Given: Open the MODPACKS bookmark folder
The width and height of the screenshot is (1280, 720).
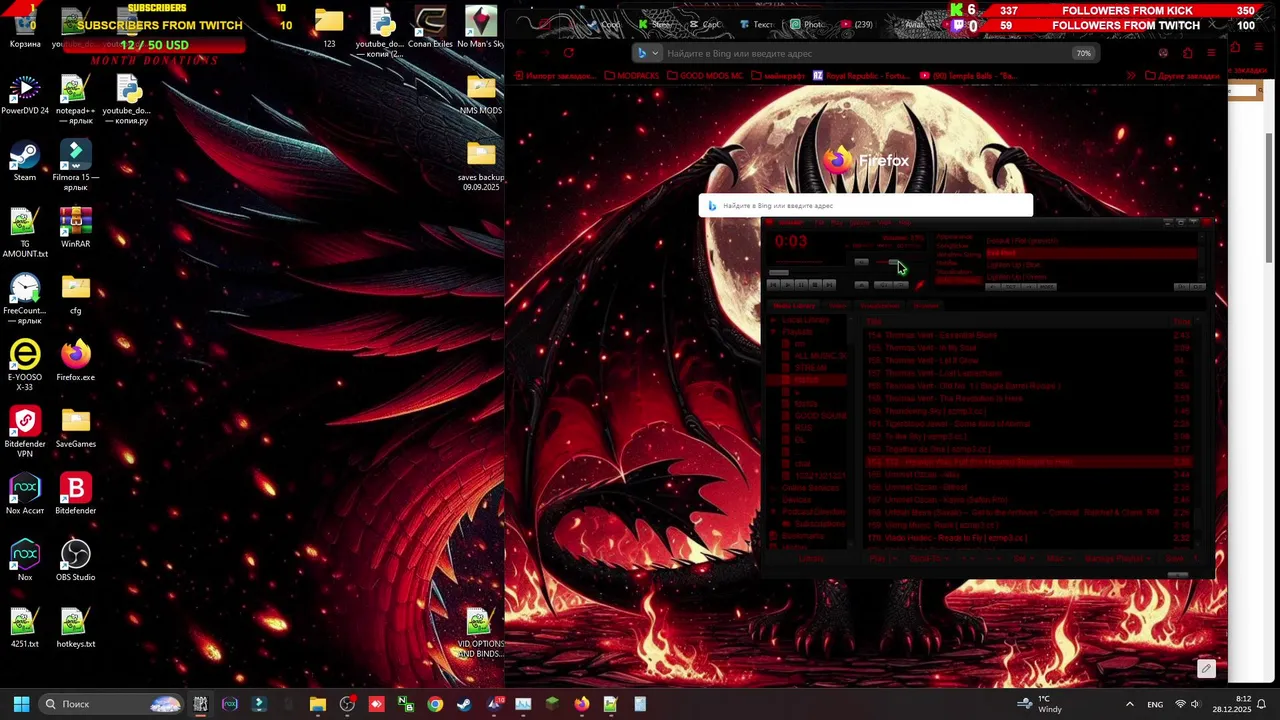Looking at the screenshot, I should coord(631,75).
